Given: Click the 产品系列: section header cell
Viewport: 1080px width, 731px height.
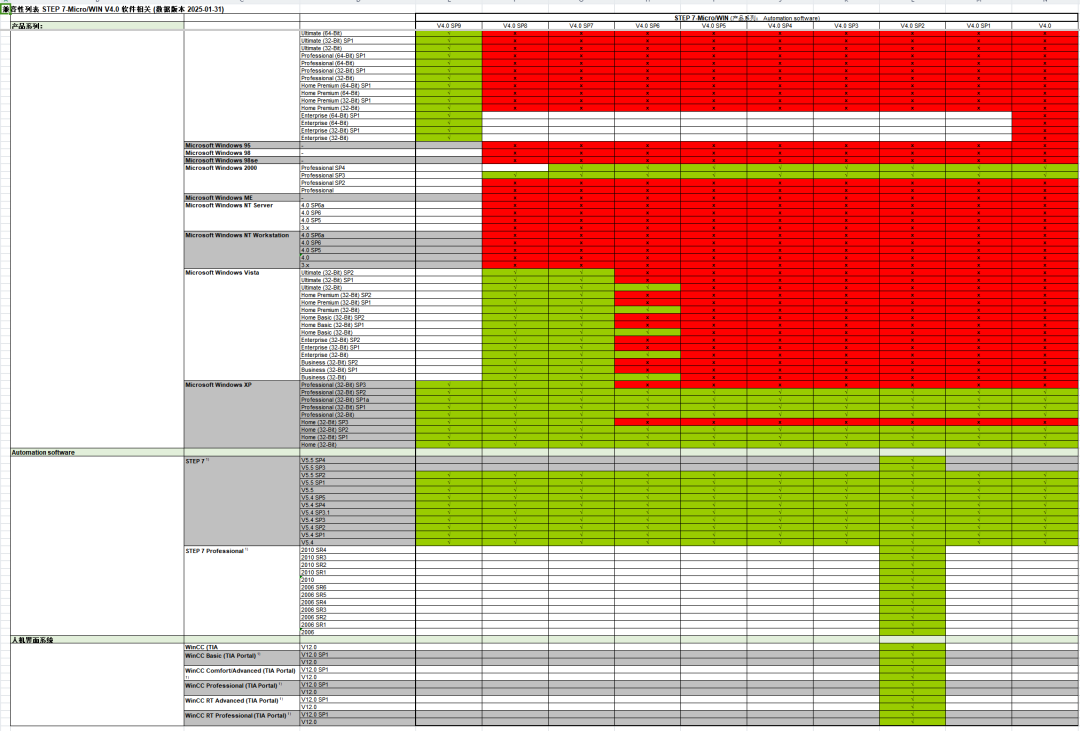Looking at the screenshot, I should [x=97, y=25].
